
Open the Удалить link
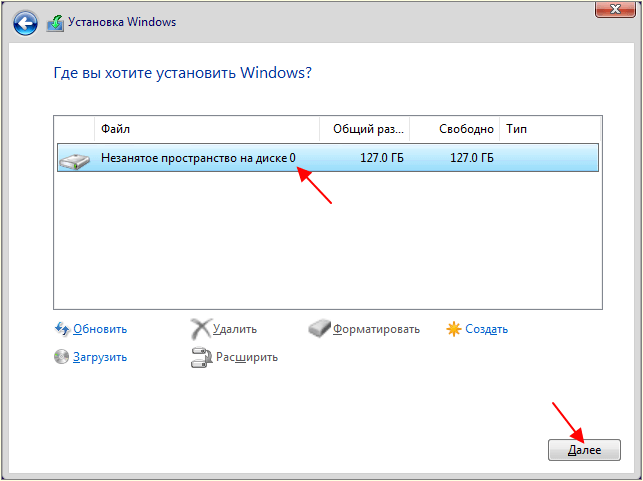tap(235, 329)
